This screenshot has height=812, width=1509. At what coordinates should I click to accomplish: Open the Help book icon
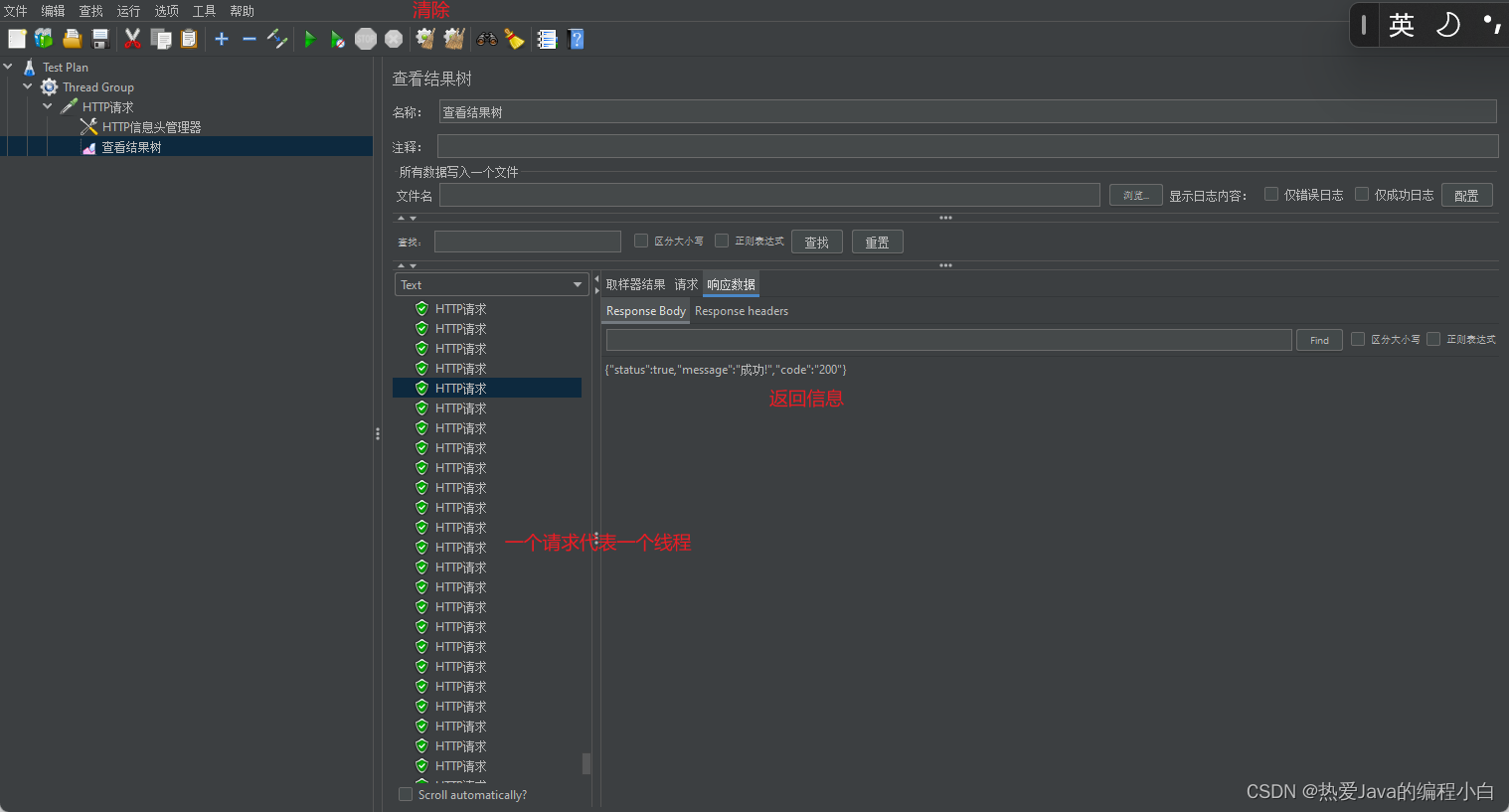coord(576,40)
